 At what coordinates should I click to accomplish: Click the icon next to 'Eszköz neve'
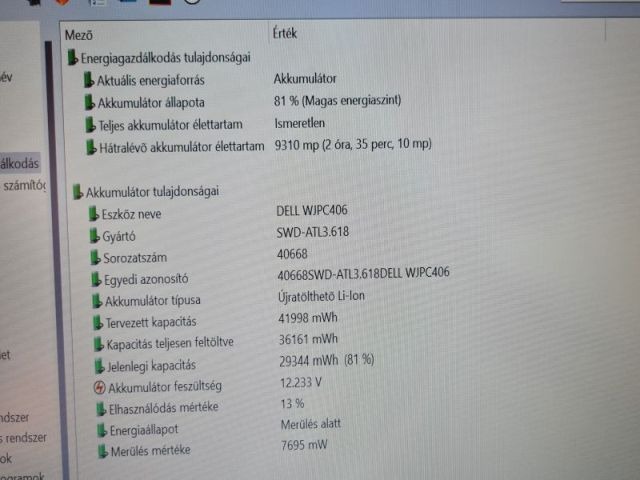[x=94, y=213]
